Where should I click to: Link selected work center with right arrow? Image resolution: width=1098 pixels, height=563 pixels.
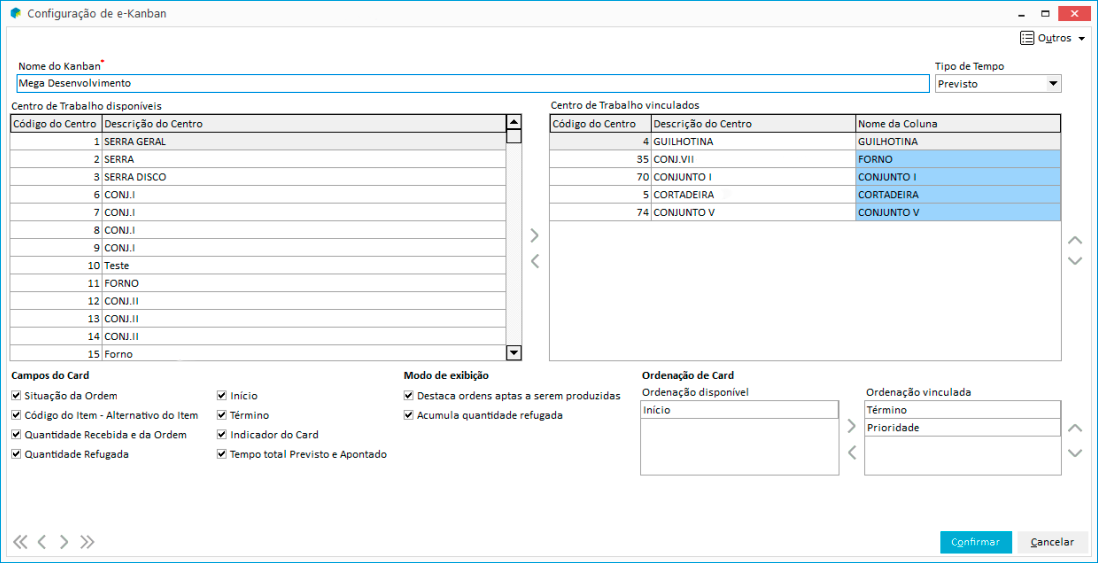coord(534,234)
